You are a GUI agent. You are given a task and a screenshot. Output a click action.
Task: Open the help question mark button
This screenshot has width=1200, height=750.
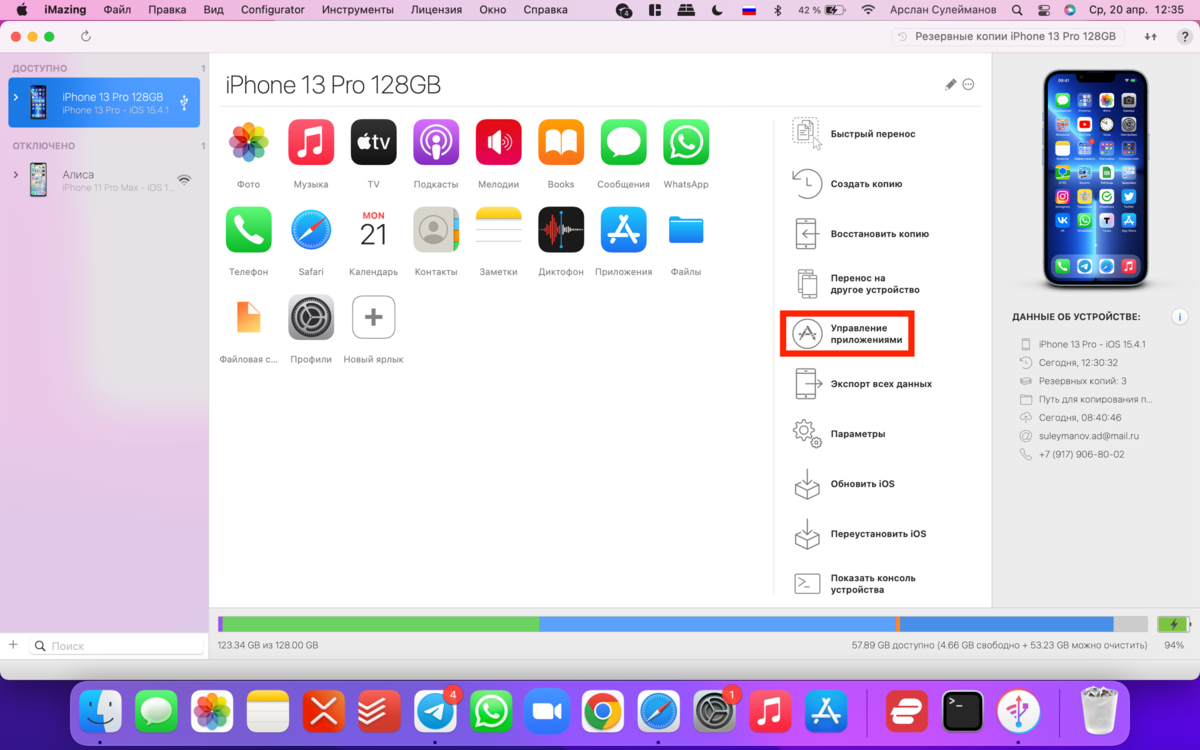pyautogui.click(x=1184, y=36)
